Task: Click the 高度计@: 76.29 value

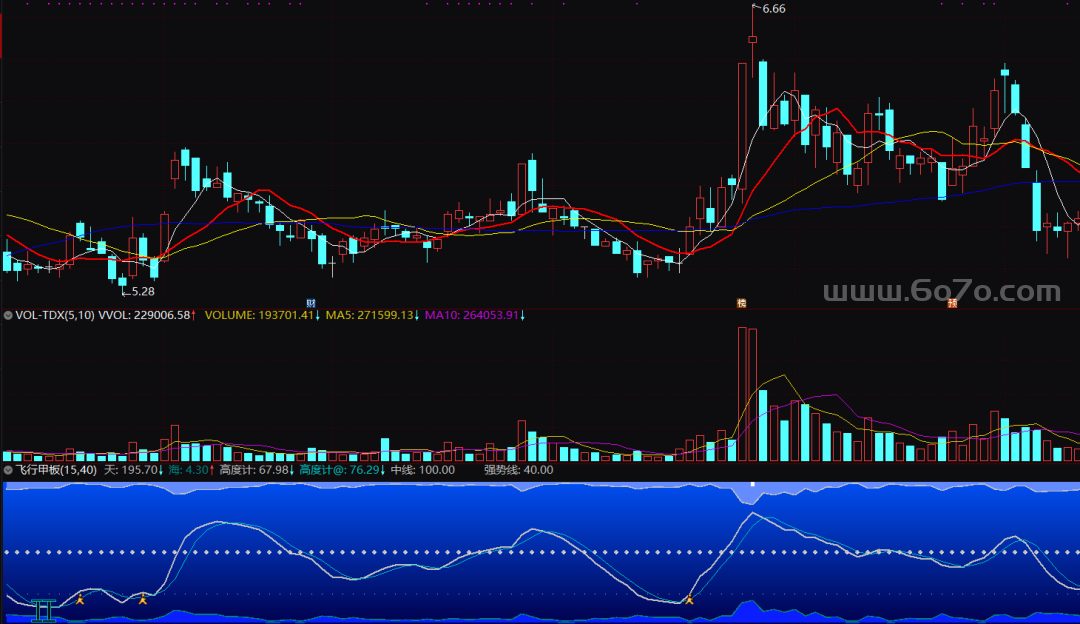Action: coord(342,470)
